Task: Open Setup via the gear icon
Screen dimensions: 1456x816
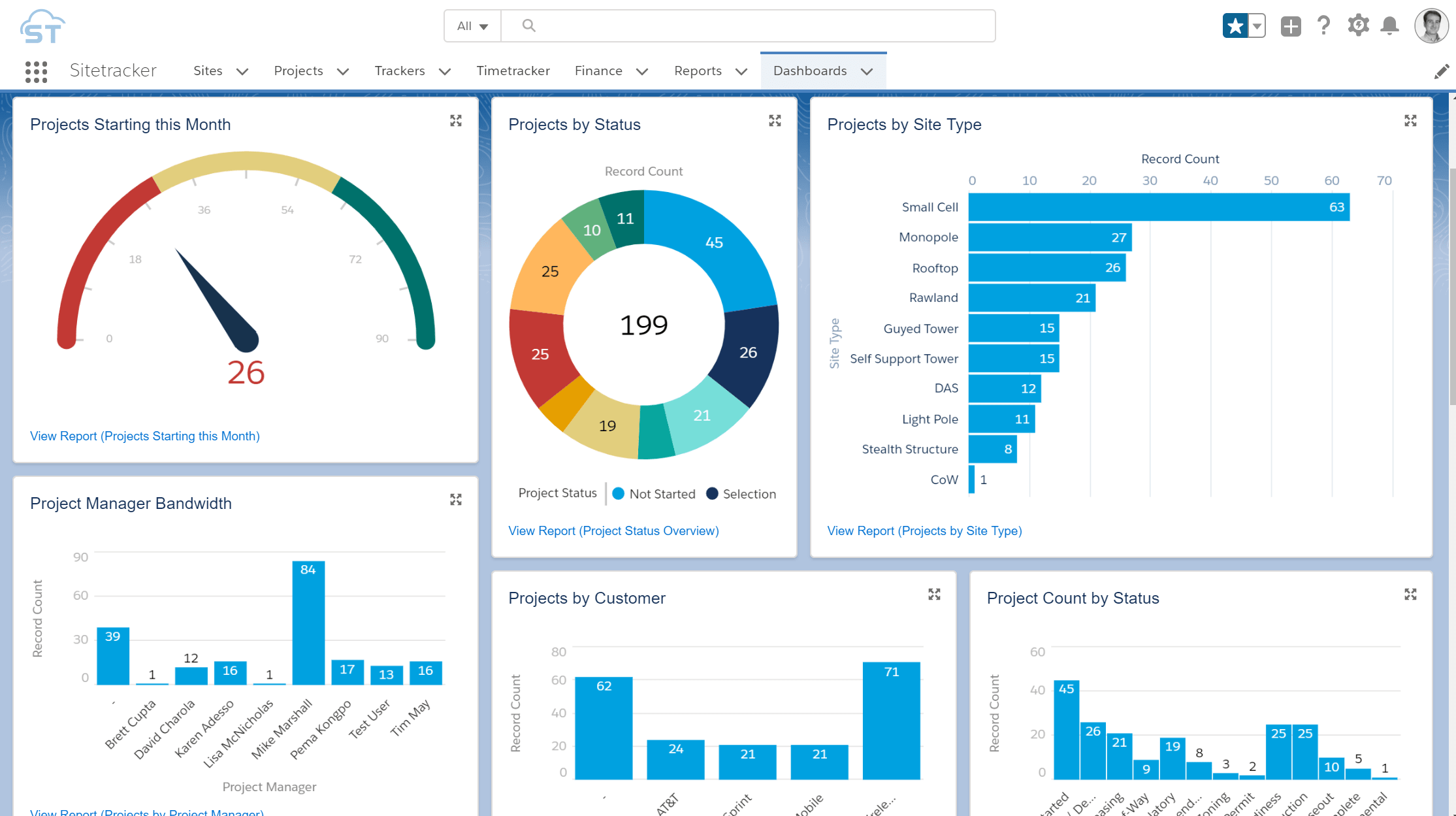Action: 1357,25
